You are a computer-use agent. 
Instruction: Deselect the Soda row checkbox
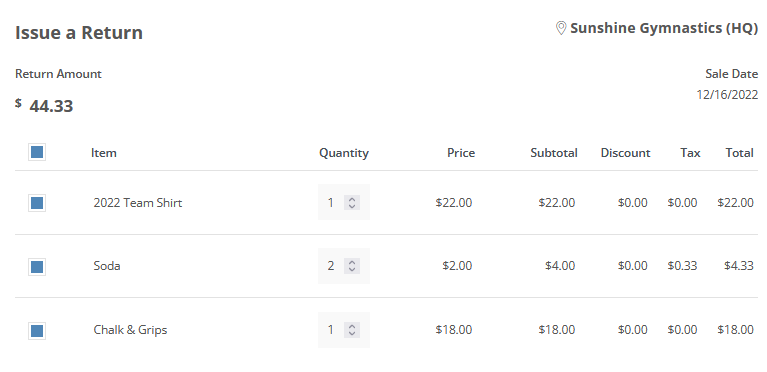(37, 267)
